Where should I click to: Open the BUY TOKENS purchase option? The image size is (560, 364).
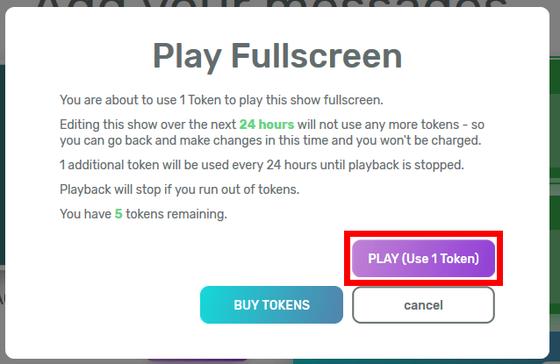click(x=271, y=305)
